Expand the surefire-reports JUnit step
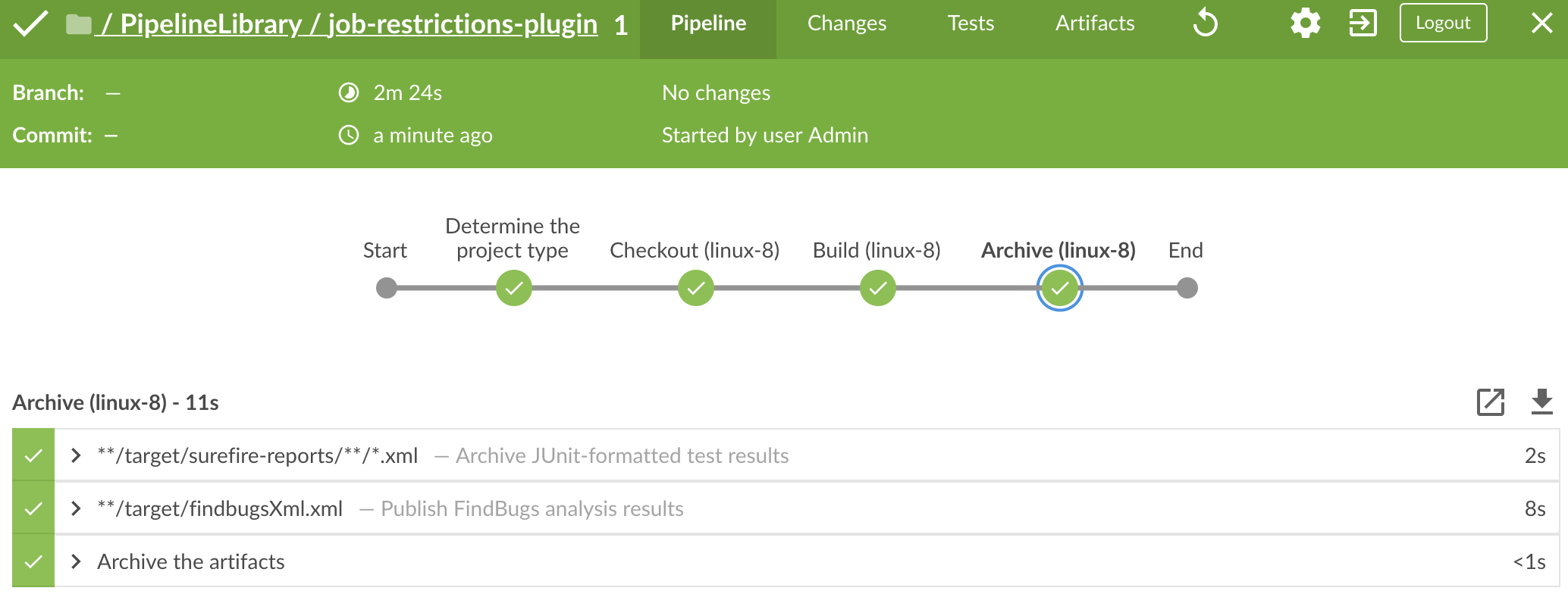This screenshot has width=1568, height=594. (76, 455)
